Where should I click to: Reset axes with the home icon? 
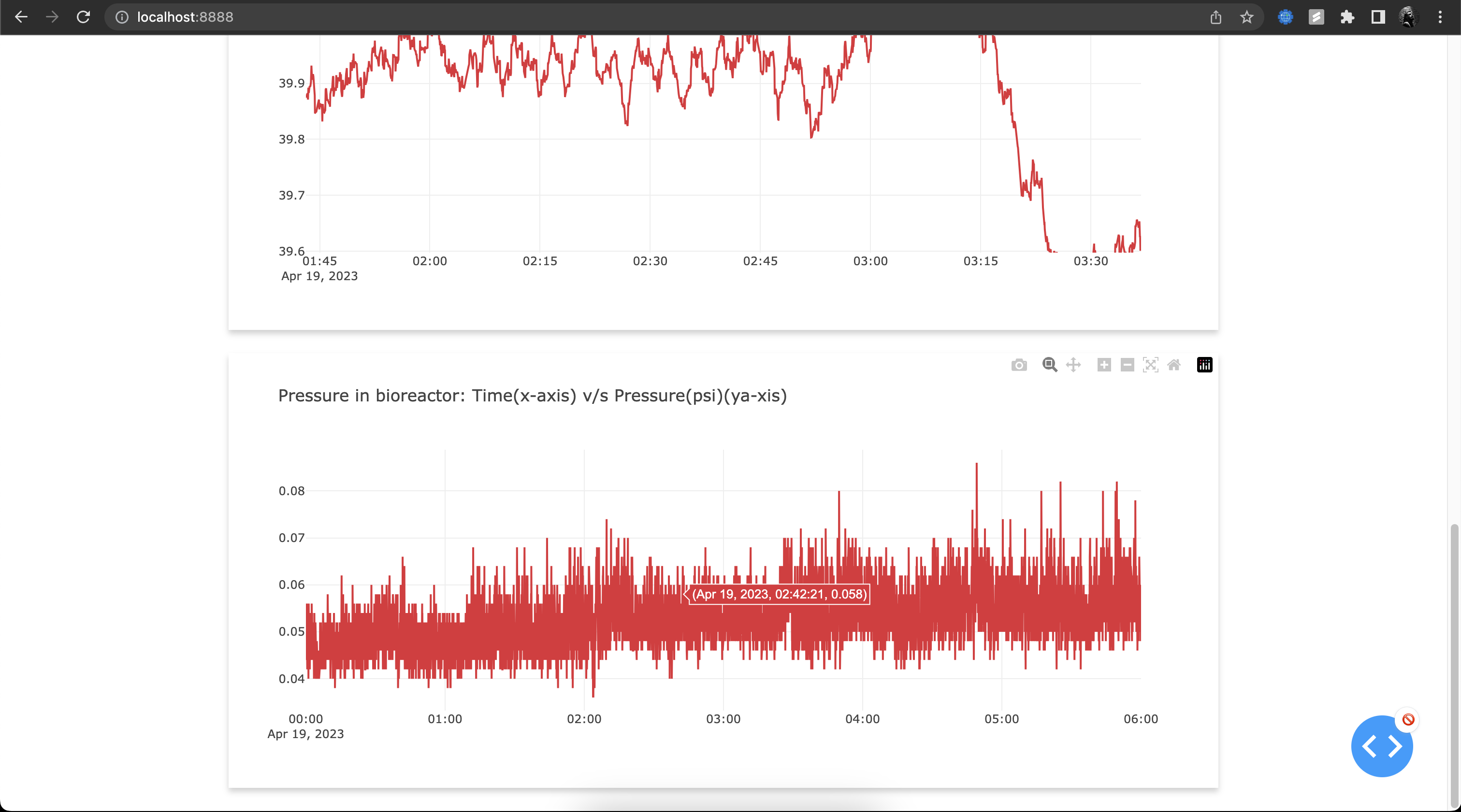(1174, 365)
